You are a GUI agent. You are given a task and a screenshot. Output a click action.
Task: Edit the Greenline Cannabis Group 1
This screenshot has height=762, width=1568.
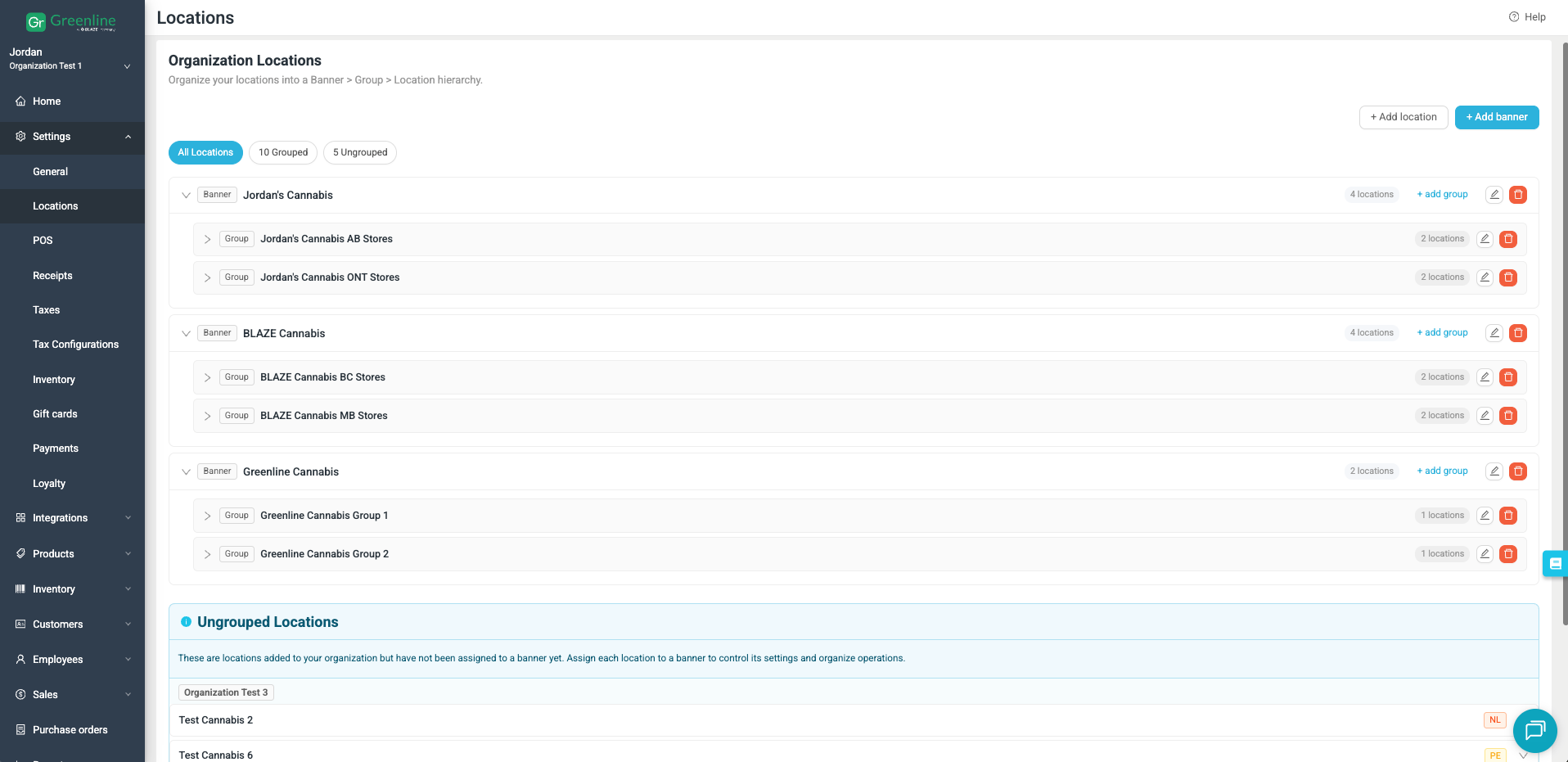1485,516
